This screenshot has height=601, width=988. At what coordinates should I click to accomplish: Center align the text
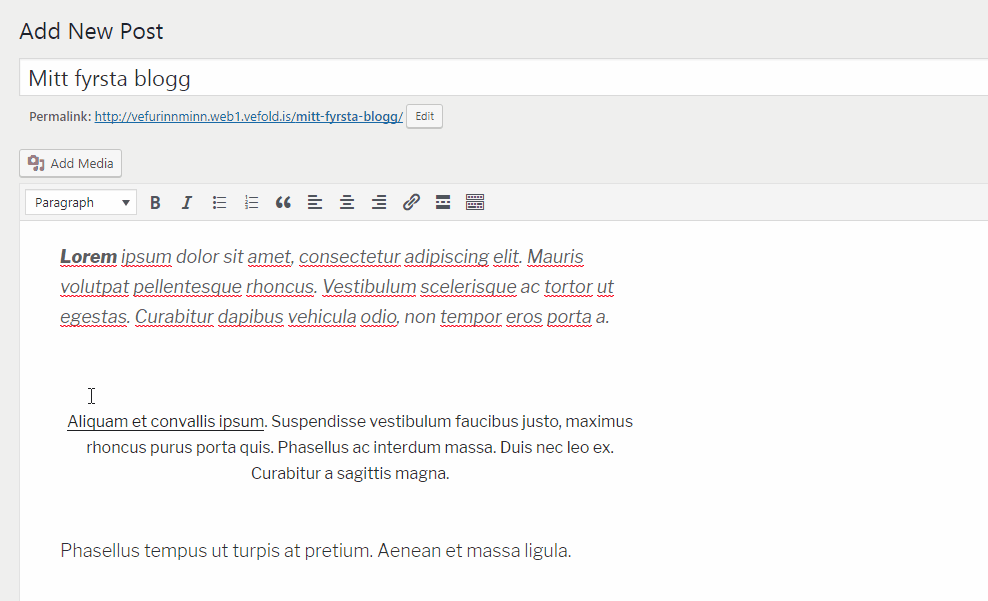[347, 203]
